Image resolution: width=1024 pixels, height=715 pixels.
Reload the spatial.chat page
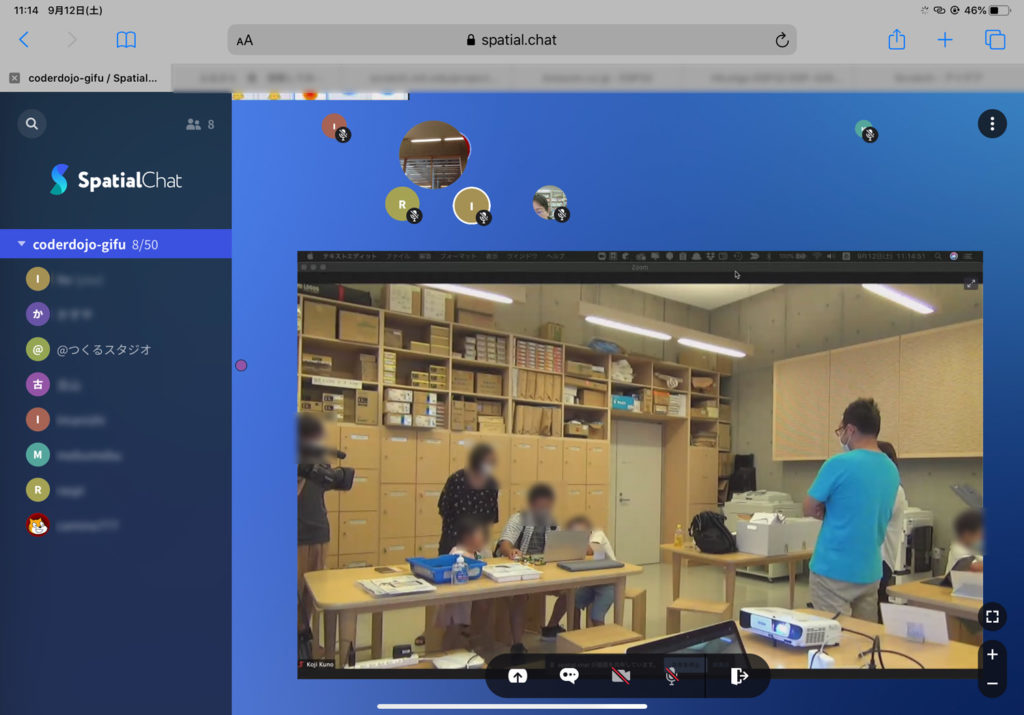pos(782,40)
